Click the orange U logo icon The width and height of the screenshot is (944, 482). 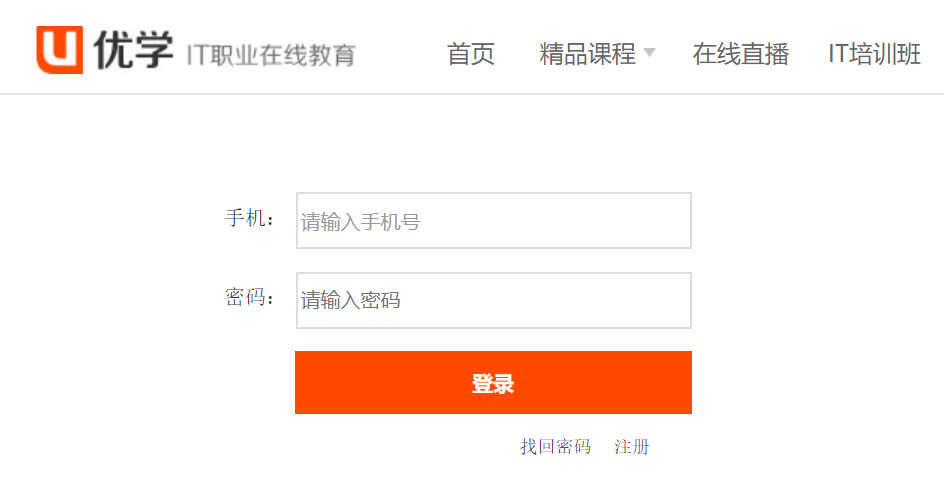coord(60,50)
